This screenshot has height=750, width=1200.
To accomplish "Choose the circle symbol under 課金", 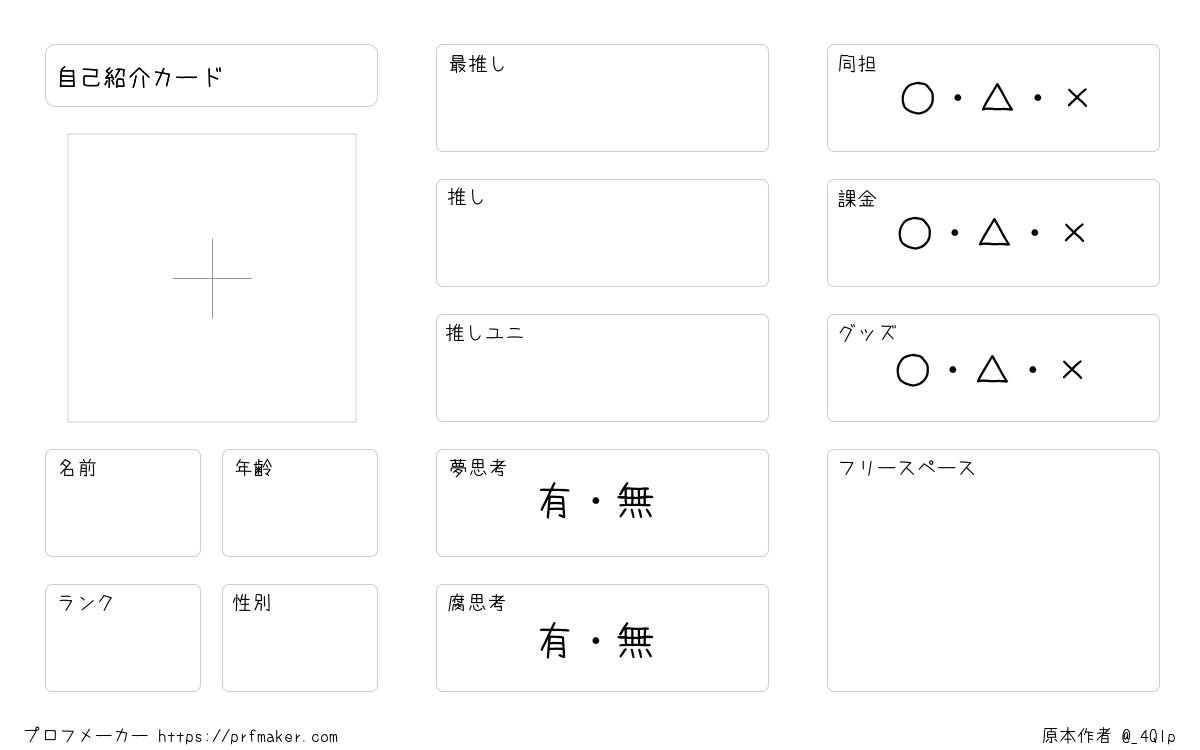I will (x=914, y=233).
